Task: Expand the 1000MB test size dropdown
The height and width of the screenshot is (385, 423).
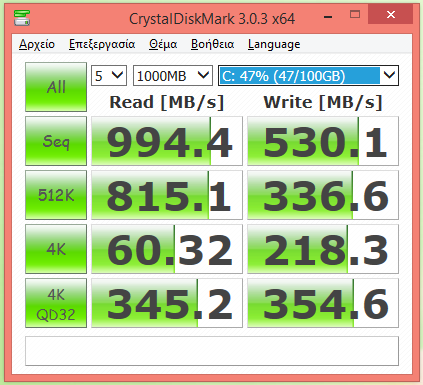Action: (173, 76)
